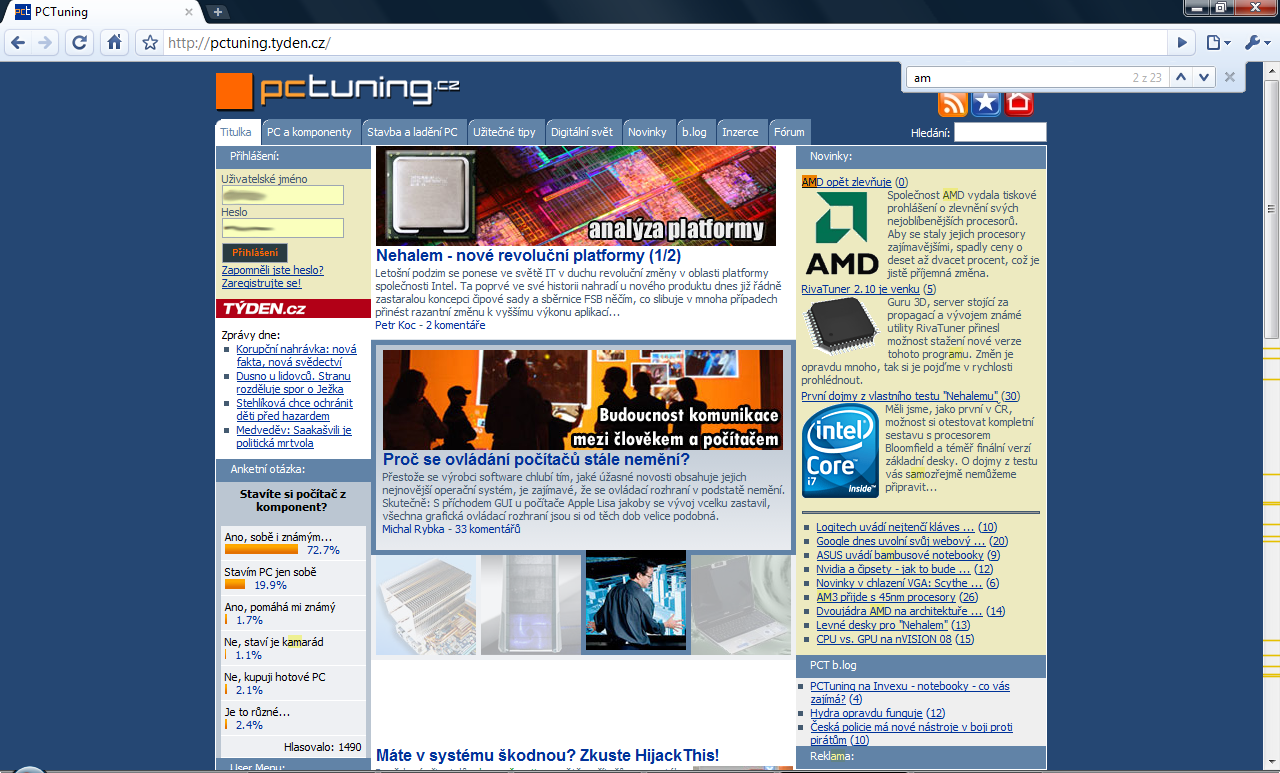Open PC a komponenty tab
Image resolution: width=1280 pixels, height=773 pixels.
click(x=309, y=132)
